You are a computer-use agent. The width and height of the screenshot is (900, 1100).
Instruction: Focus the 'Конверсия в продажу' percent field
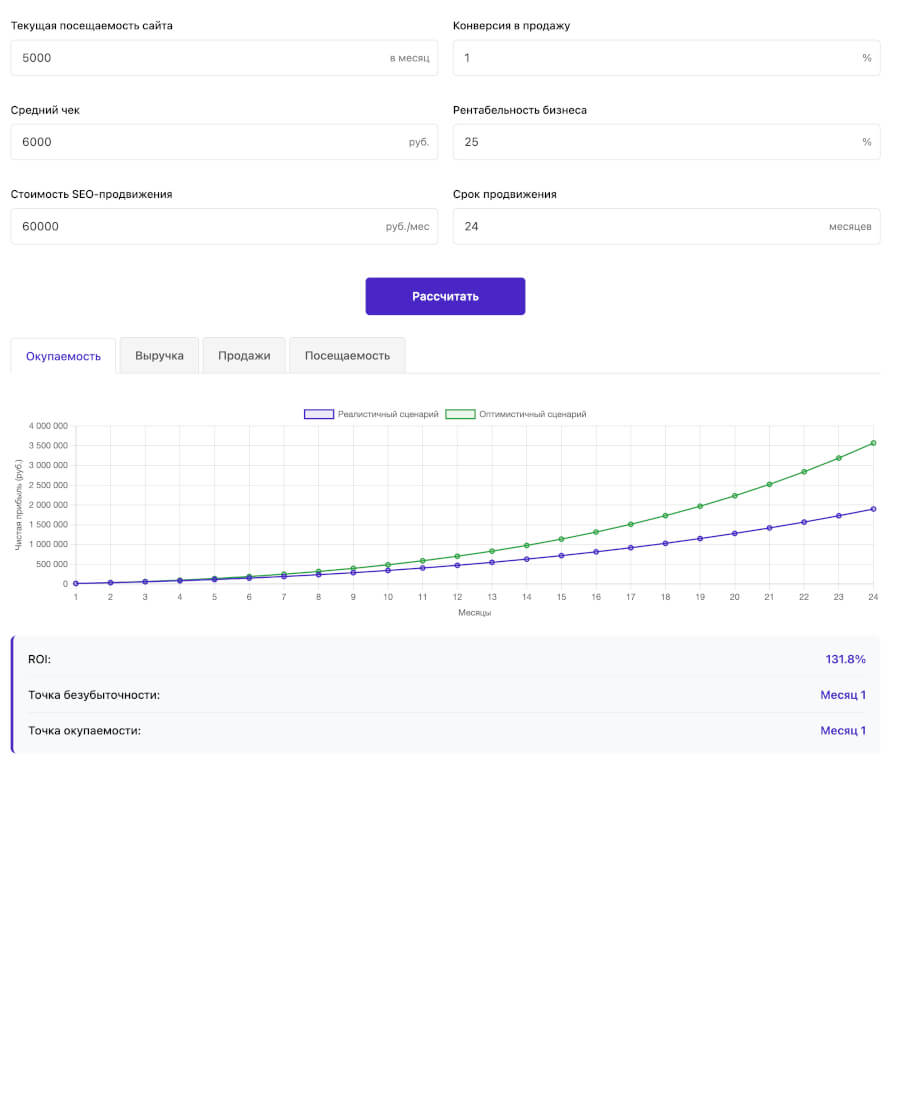(650, 58)
